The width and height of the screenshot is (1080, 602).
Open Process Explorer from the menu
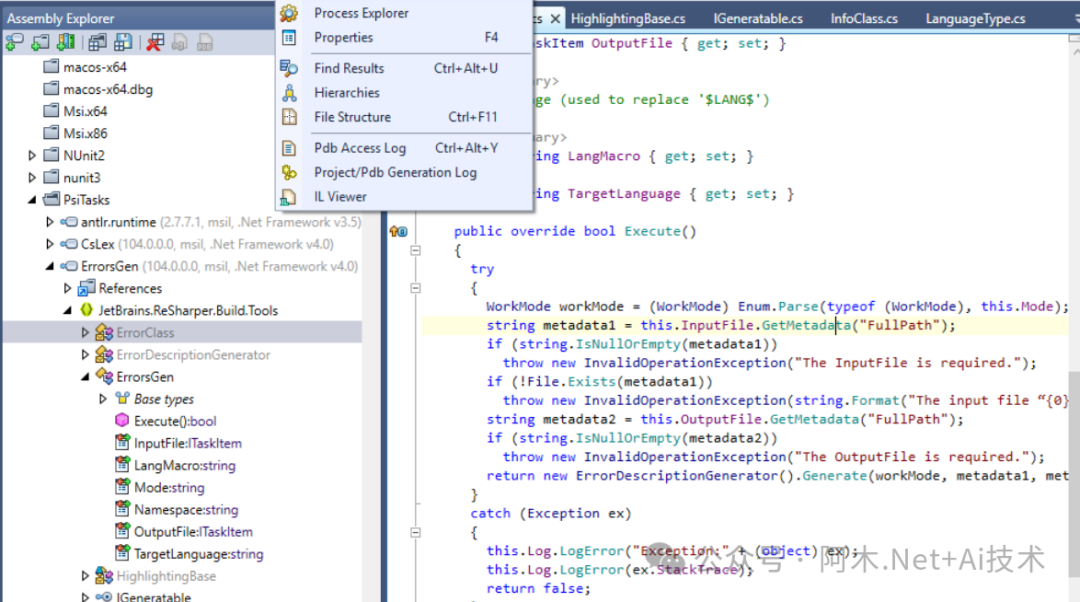click(361, 13)
